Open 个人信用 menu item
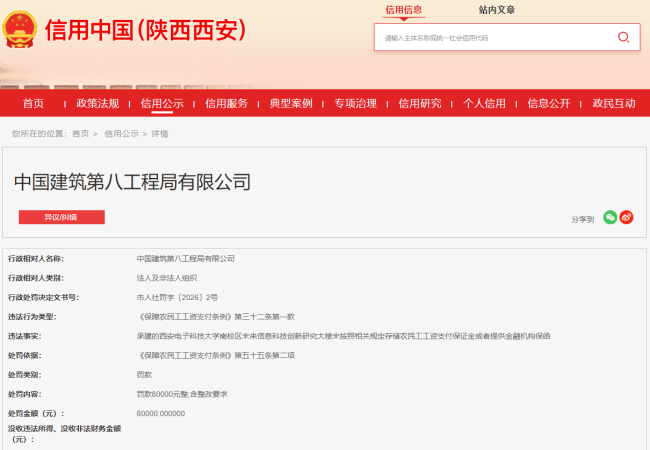This screenshot has width=650, height=450. pos(484,103)
